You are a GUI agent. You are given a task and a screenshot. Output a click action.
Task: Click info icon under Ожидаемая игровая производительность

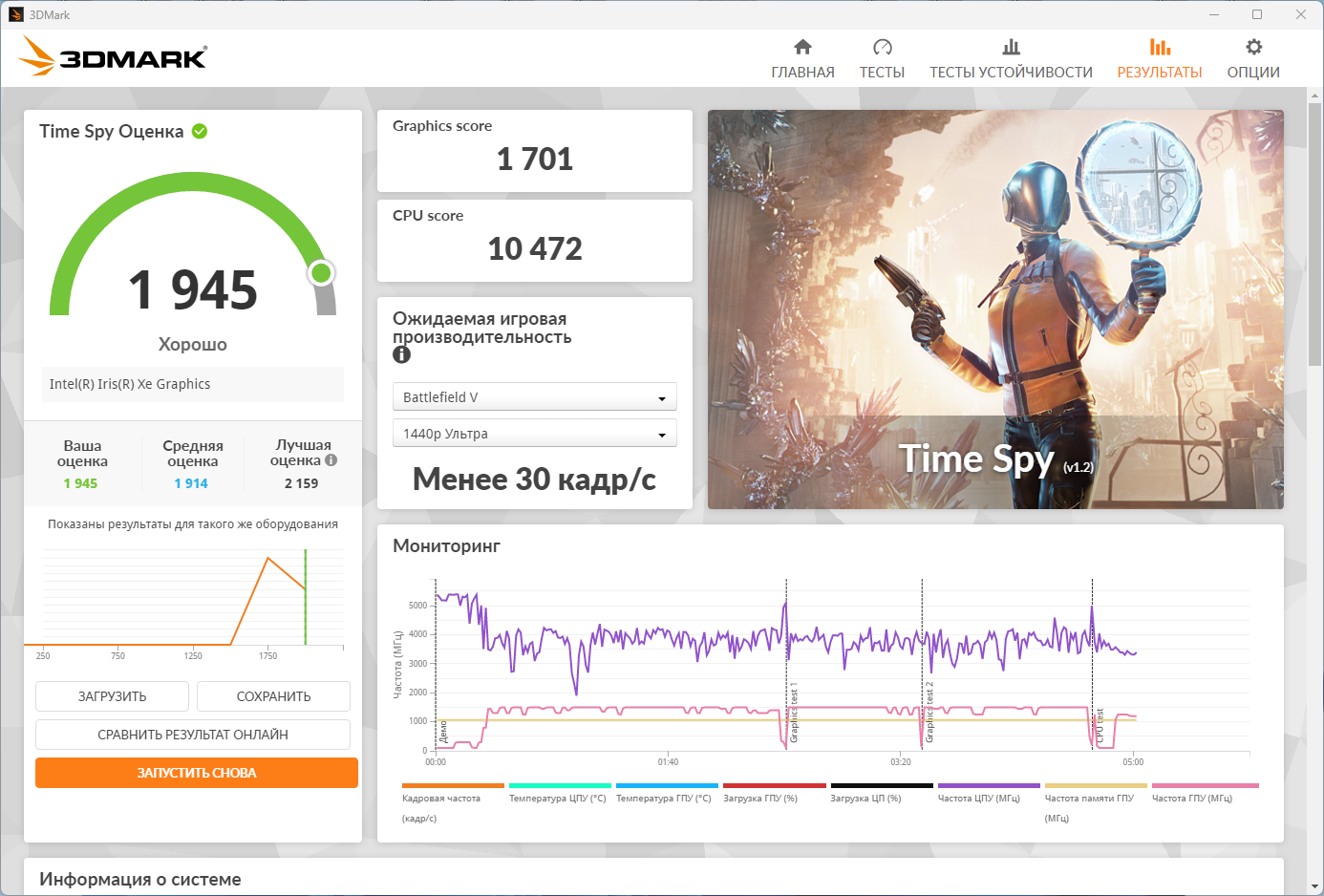click(x=402, y=354)
